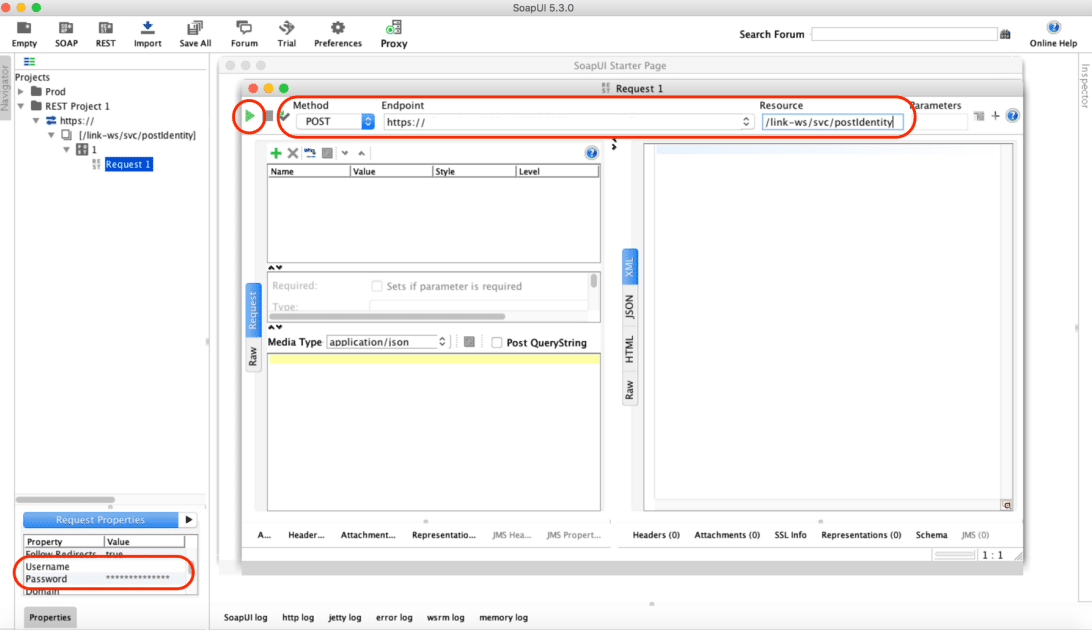Viewport: 1092px width, 630px height.
Task: Click the Request Properties button
Action: tap(100, 520)
